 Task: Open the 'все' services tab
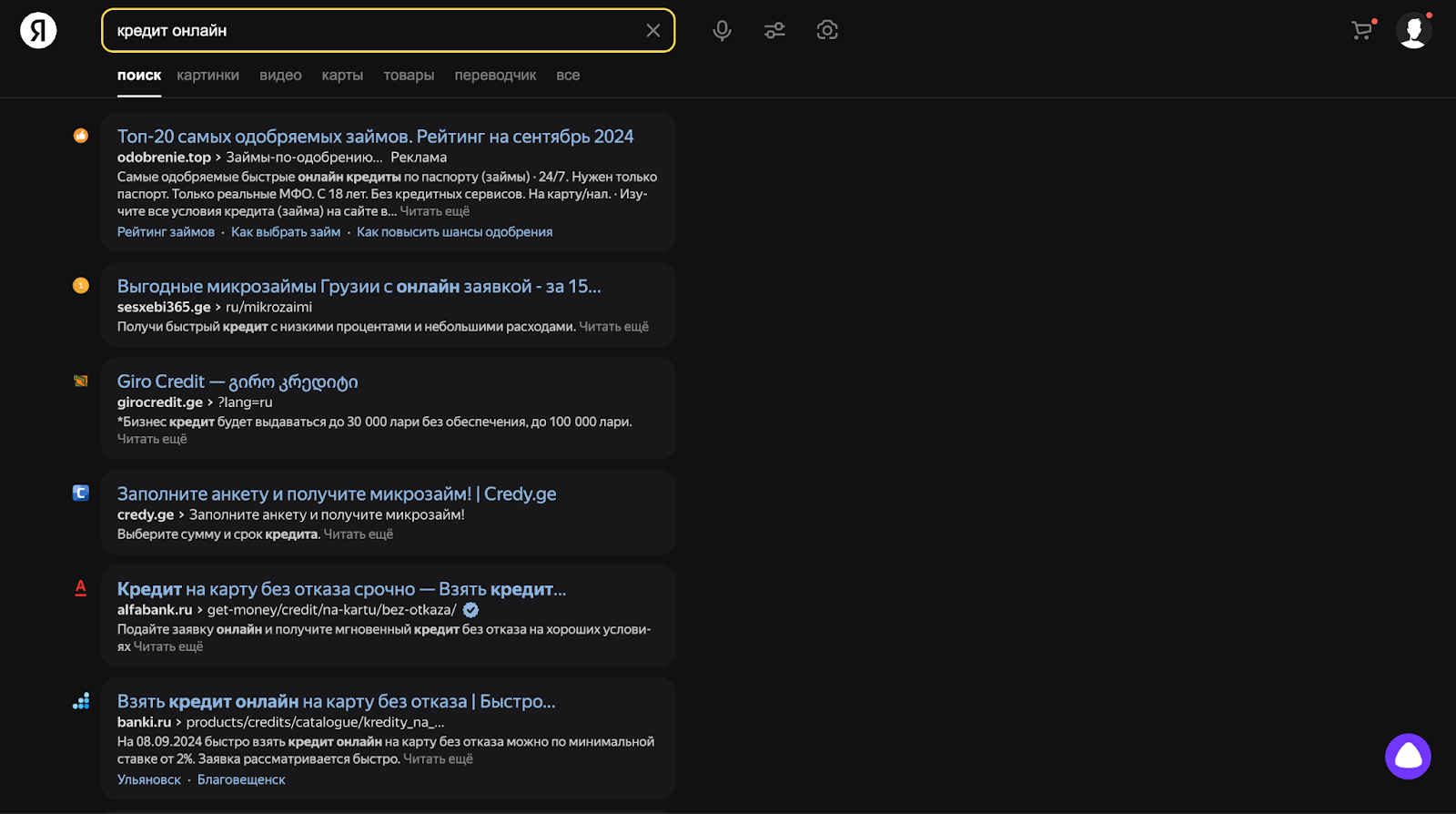tap(568, 76)
